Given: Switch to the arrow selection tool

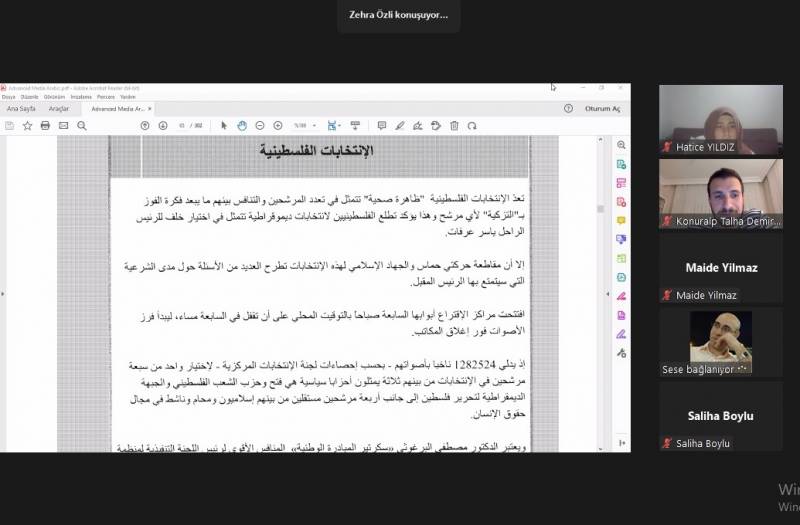Looking at the screenshot, I should point(224,125).
